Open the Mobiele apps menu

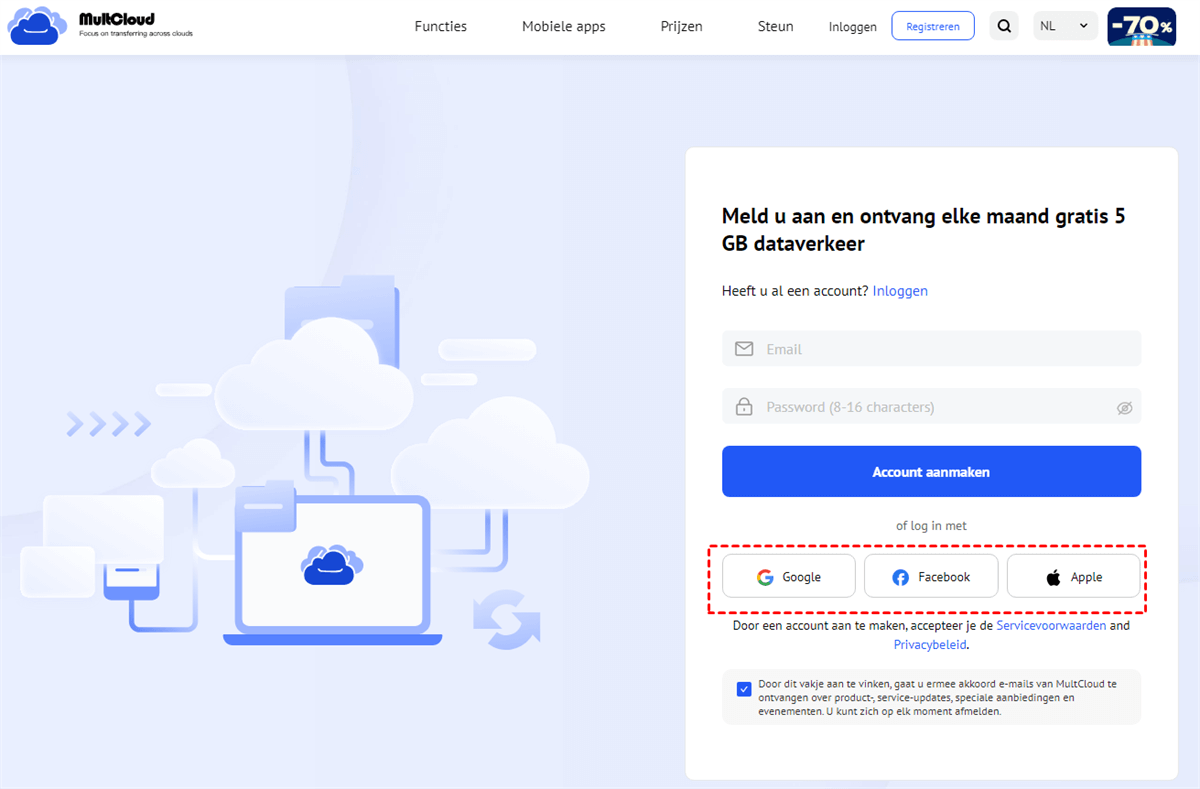click(x=564, y=27)
